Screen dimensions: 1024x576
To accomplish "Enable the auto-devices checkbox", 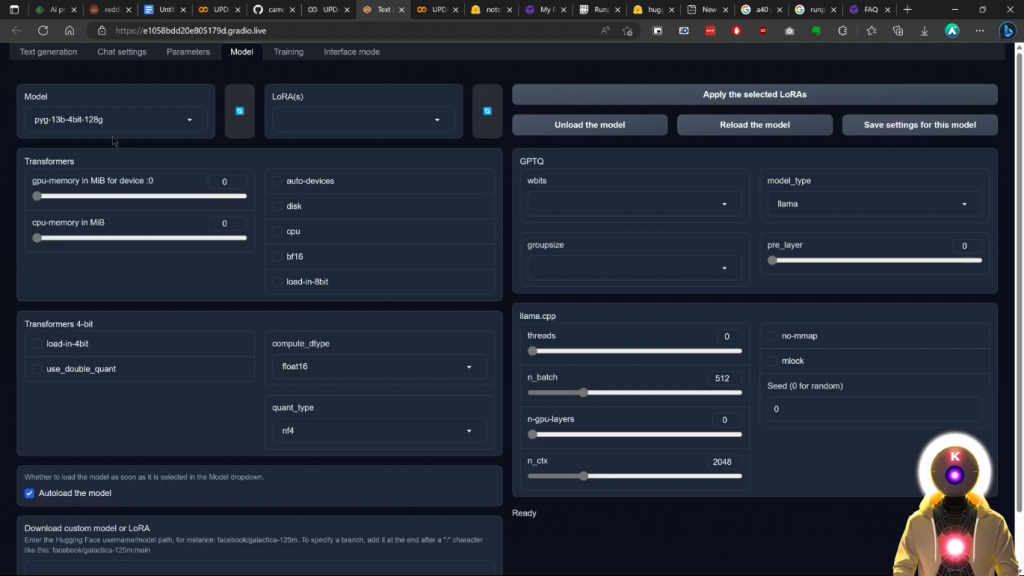I will tap(278, 181).
